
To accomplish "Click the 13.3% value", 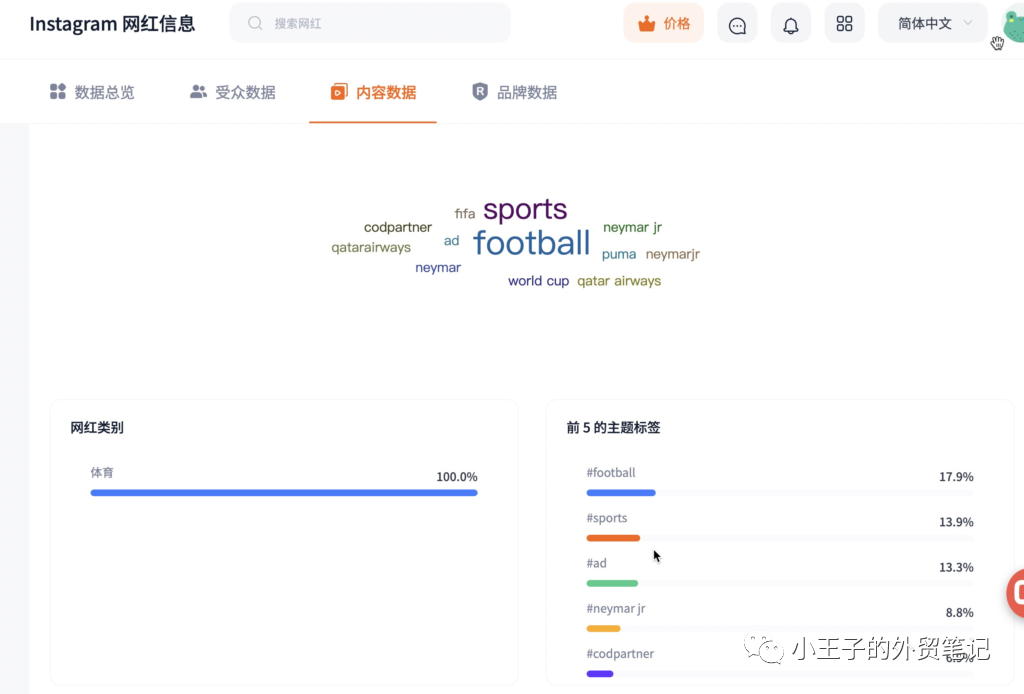I will click(x=956, y=567).
